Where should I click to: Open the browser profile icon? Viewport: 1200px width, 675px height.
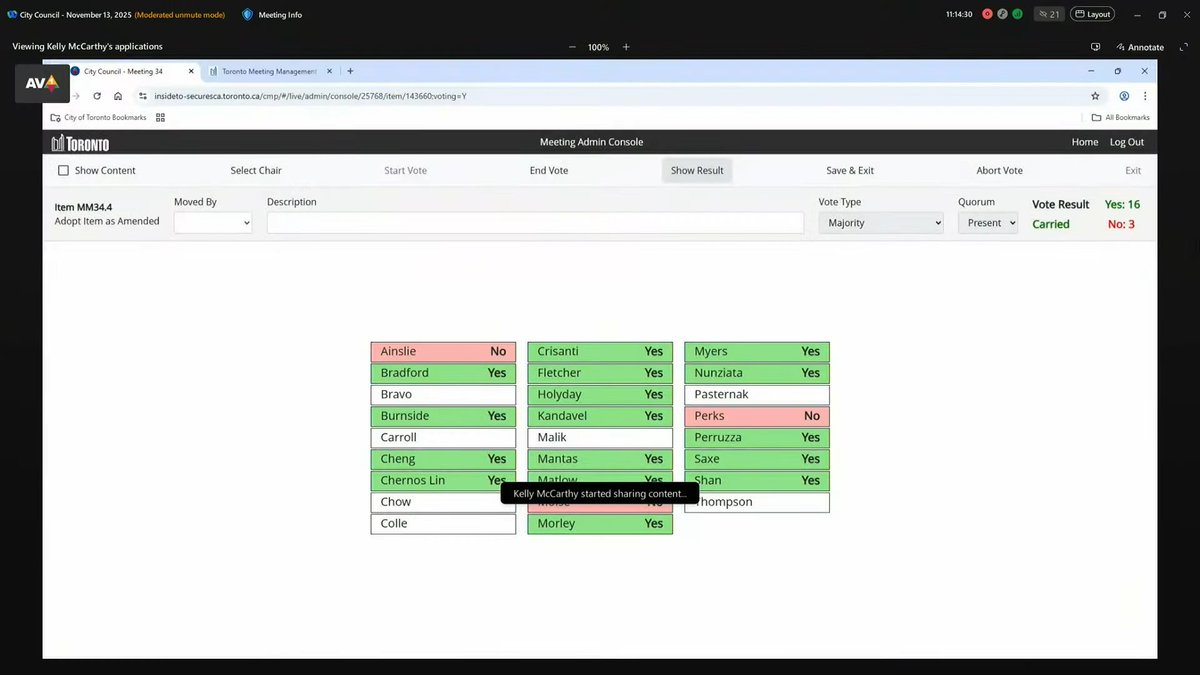[x=1124, y=96]
